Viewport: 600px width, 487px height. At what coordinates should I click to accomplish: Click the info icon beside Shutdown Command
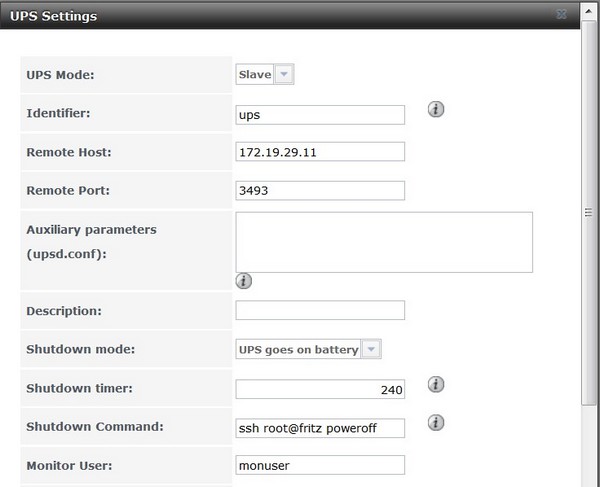point(436,422)
